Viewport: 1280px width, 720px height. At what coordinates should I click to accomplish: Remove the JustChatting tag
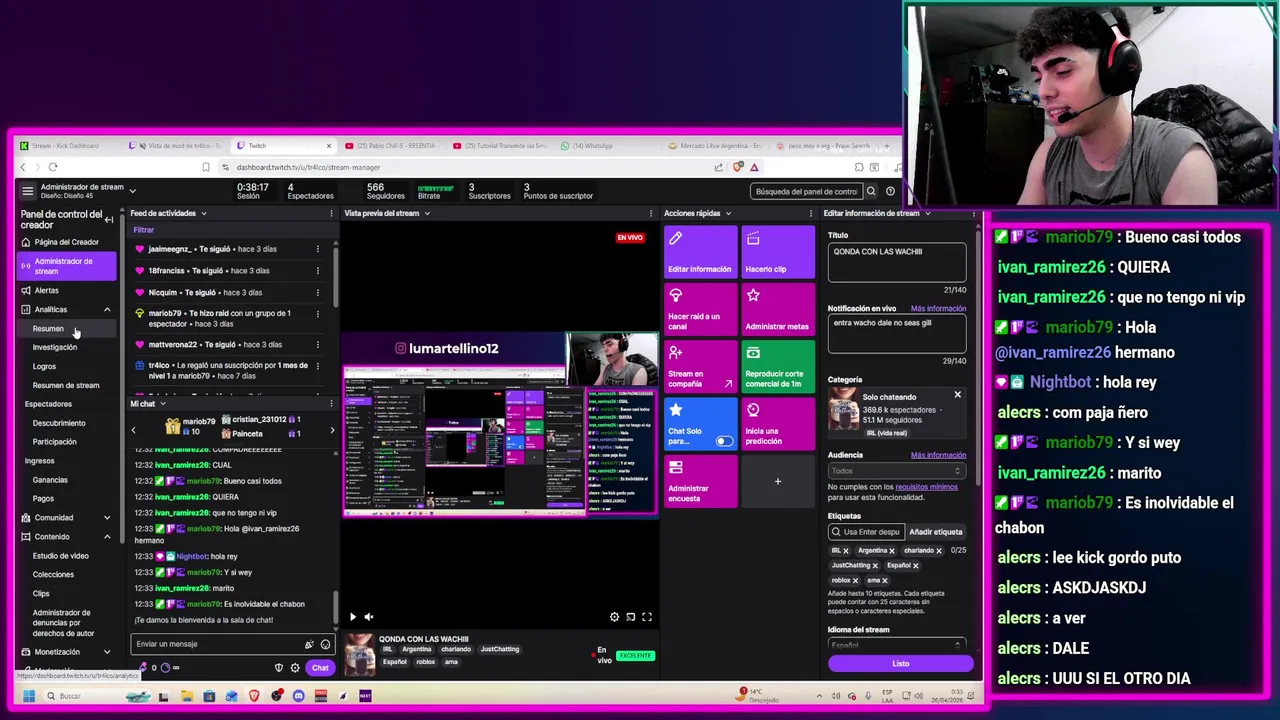tap(875, 566)
